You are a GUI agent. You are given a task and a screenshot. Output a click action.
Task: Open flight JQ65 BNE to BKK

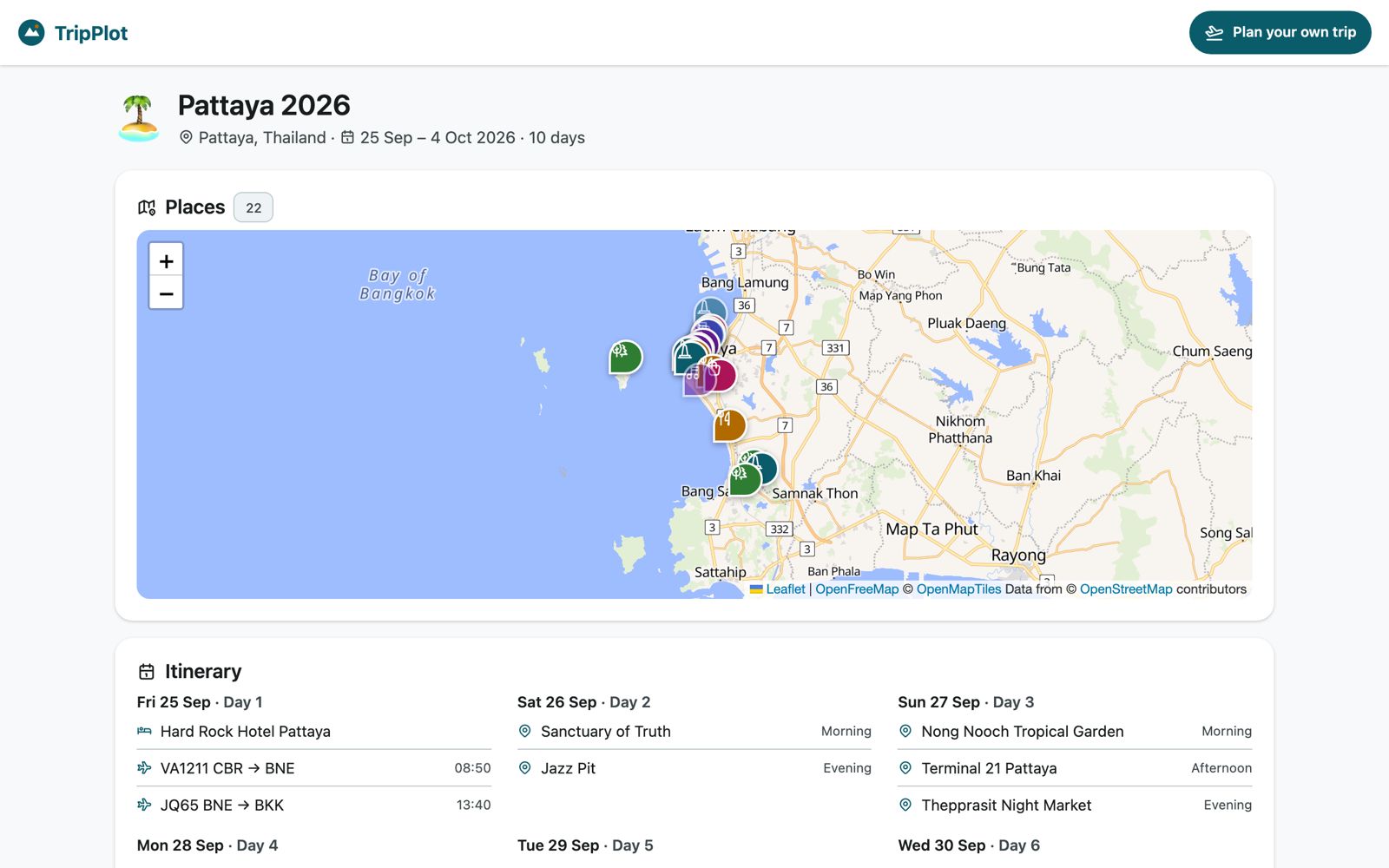(x=313, y=806)
